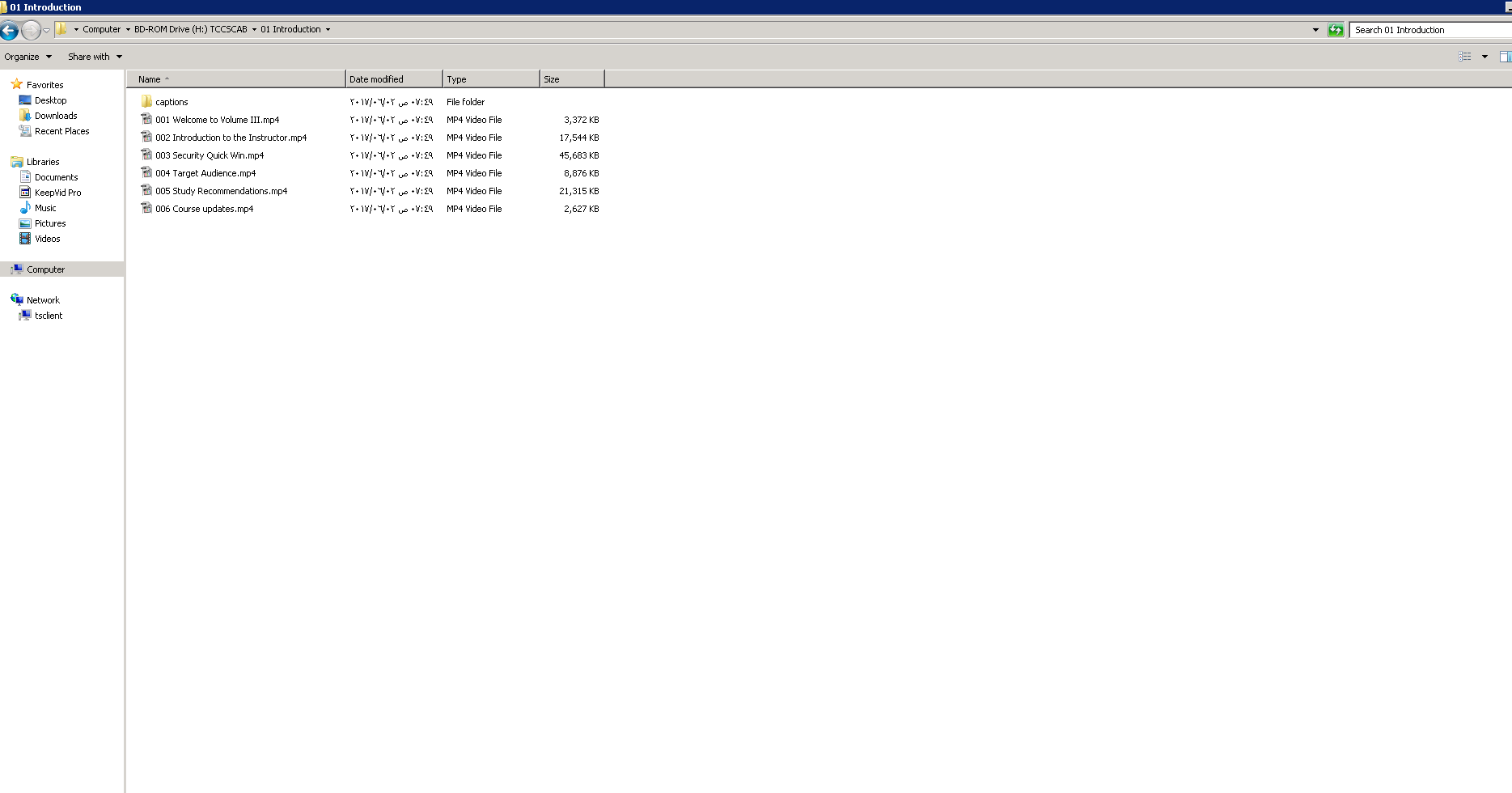Open the Organize dropdown menu
The image size is (1512, 793).
click(28, 57)
